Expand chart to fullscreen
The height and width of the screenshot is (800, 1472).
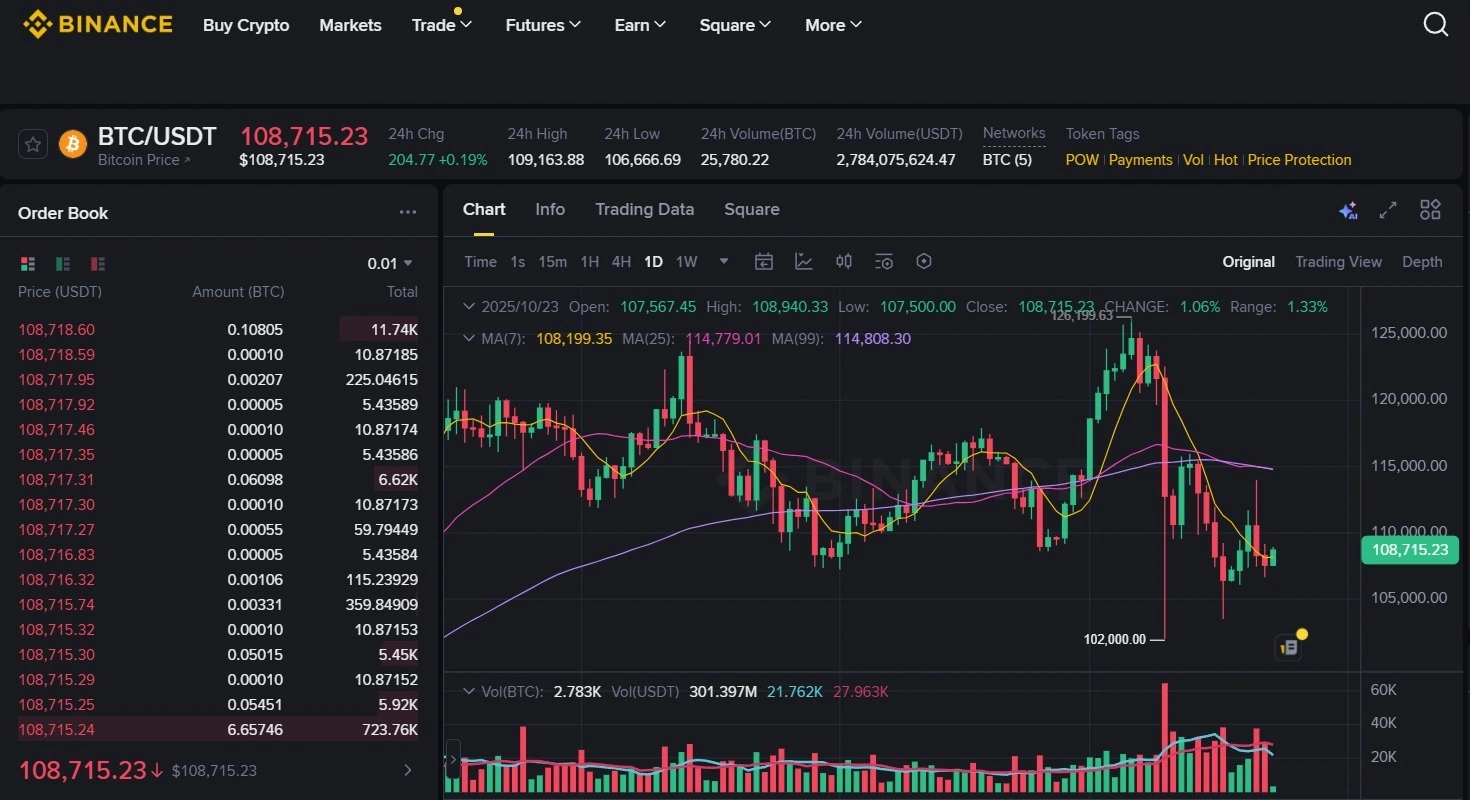pyautogui.click(x=1388, y=210)
